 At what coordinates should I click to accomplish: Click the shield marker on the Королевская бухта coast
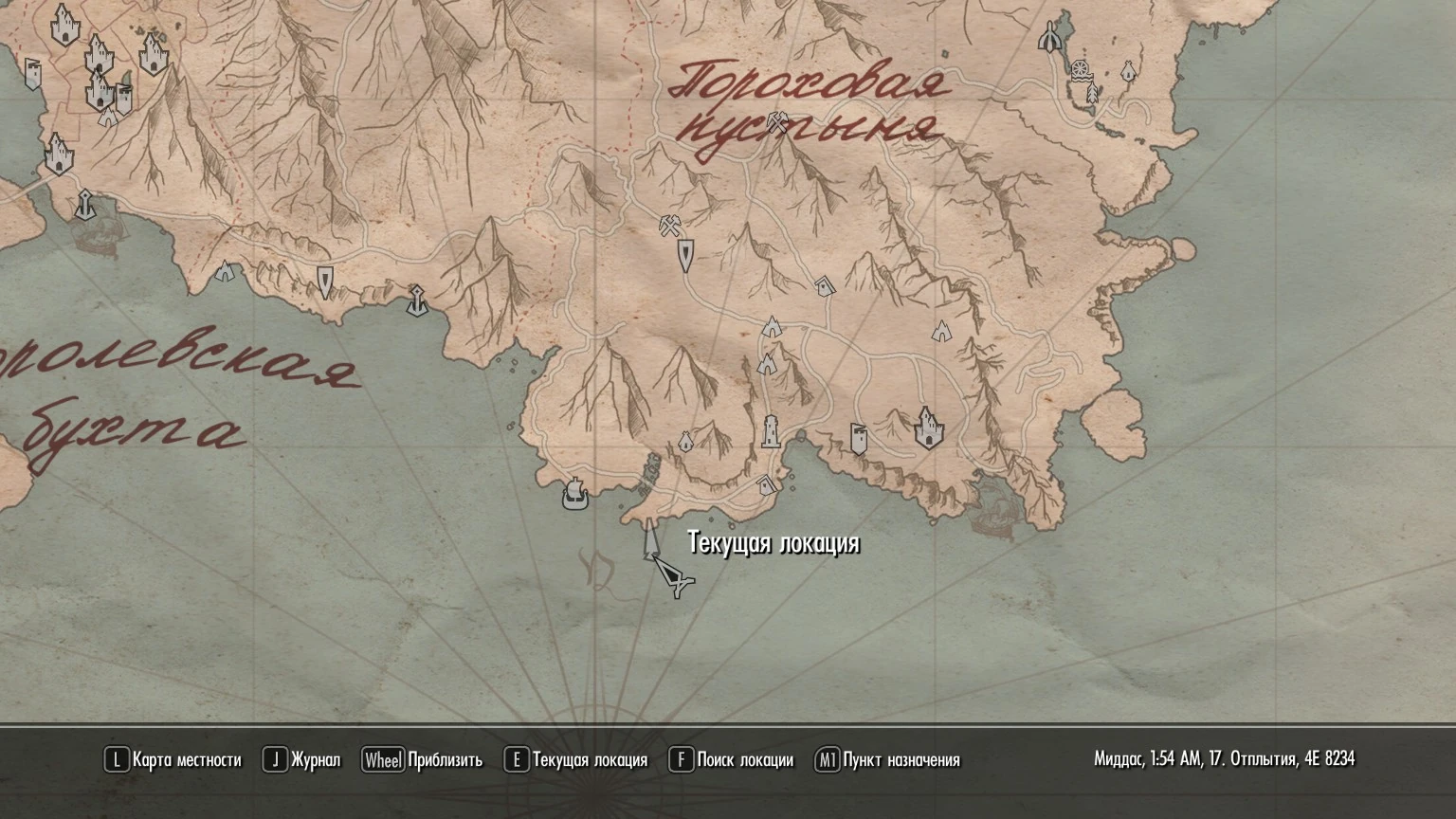pos(325,282)
